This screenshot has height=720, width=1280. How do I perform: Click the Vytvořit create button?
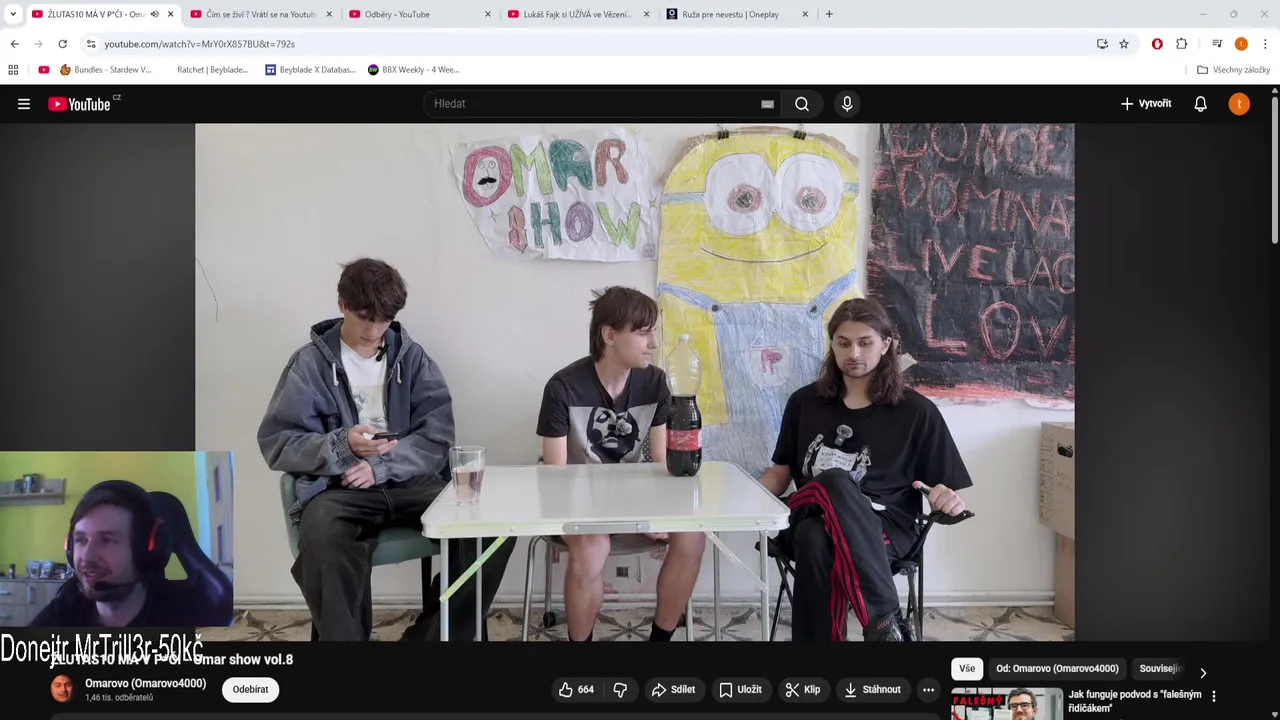(1146, 104)
